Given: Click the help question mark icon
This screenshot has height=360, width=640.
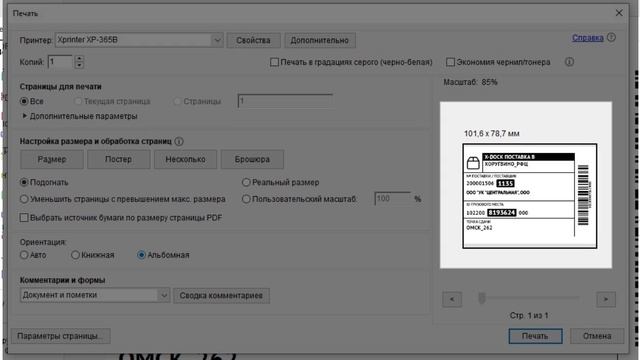Looking at the screenshot, I should click(611, 38).
